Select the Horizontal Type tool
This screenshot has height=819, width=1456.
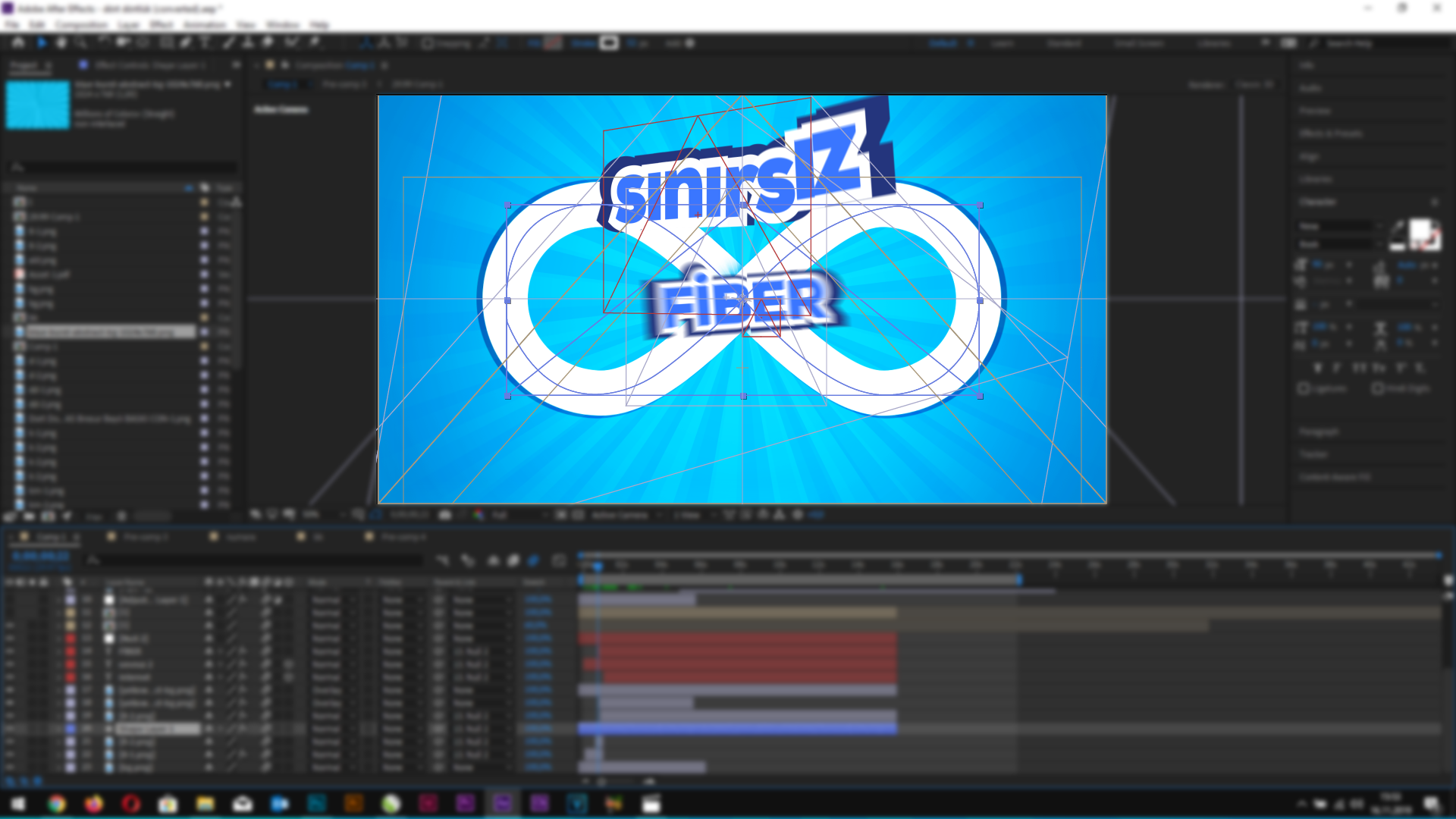pyautogui.click(x=205, y=43)
